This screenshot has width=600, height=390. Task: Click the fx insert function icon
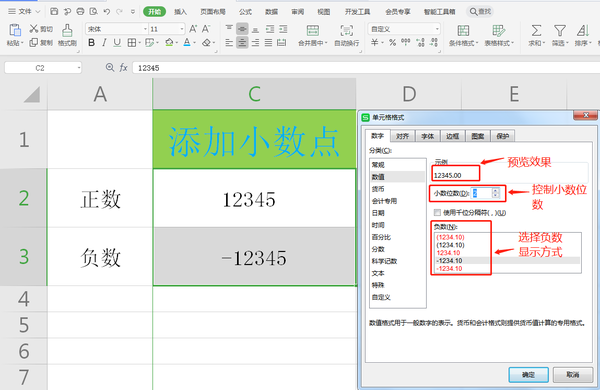(123, 68)
